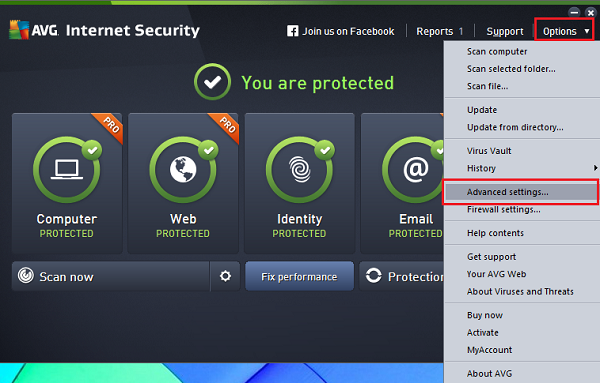Screen dimensions: 600x383
Task: Expand the History submenu arrow
Action: click(595, 168)
